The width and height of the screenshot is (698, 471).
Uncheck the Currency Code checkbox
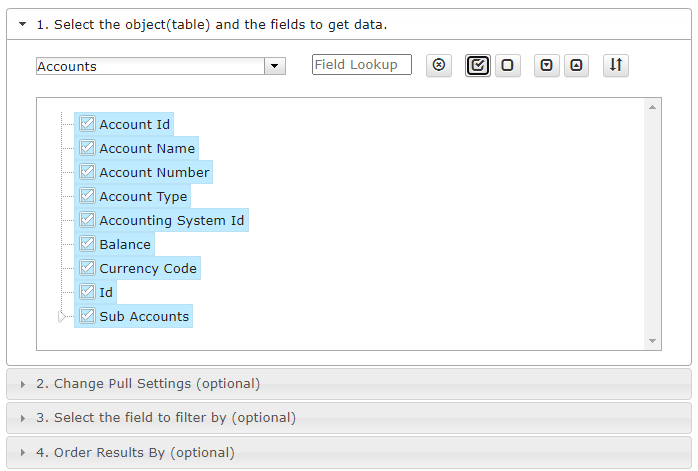click(87, 268)
